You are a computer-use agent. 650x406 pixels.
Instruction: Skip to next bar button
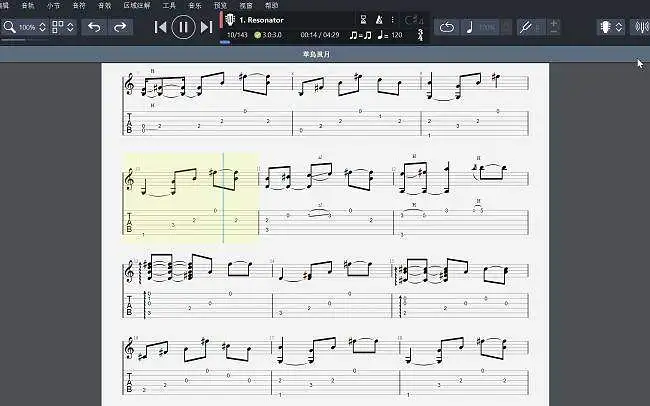[x=206, y=27]
